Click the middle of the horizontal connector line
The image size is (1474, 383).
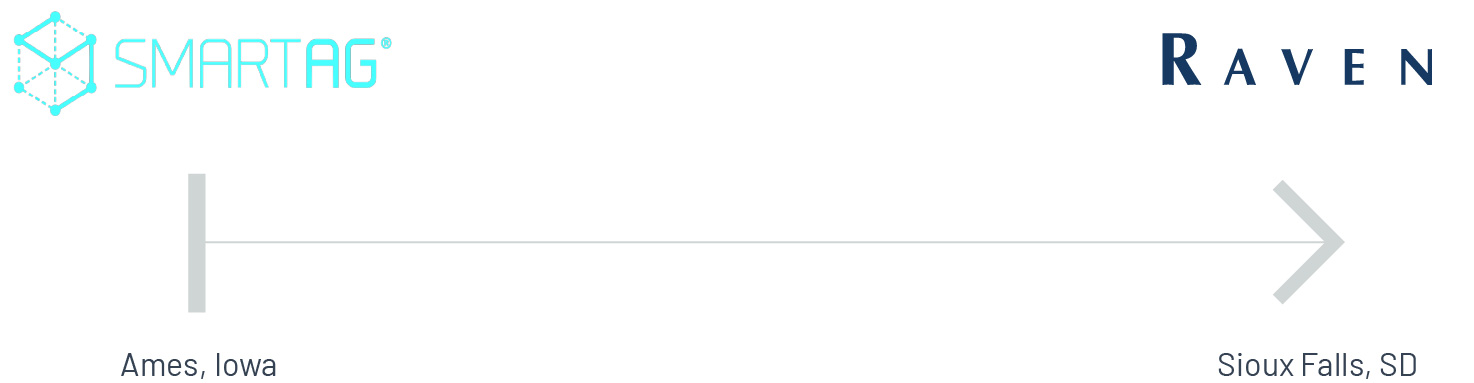tap(770, 242)
